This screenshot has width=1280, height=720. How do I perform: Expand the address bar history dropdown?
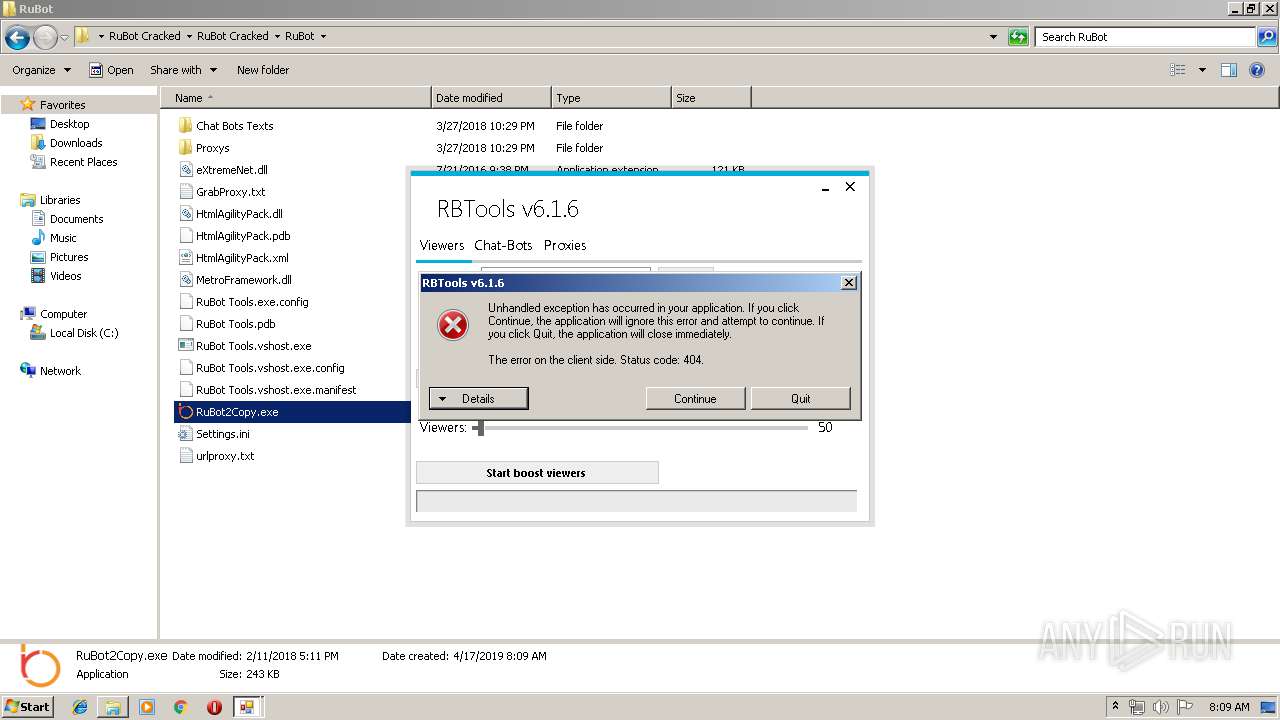(x=993, y=37)
